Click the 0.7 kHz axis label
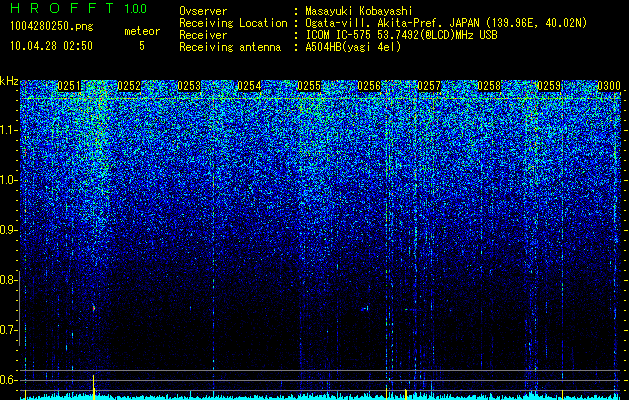The image size is (629, 400). click(x=9, y=330)
